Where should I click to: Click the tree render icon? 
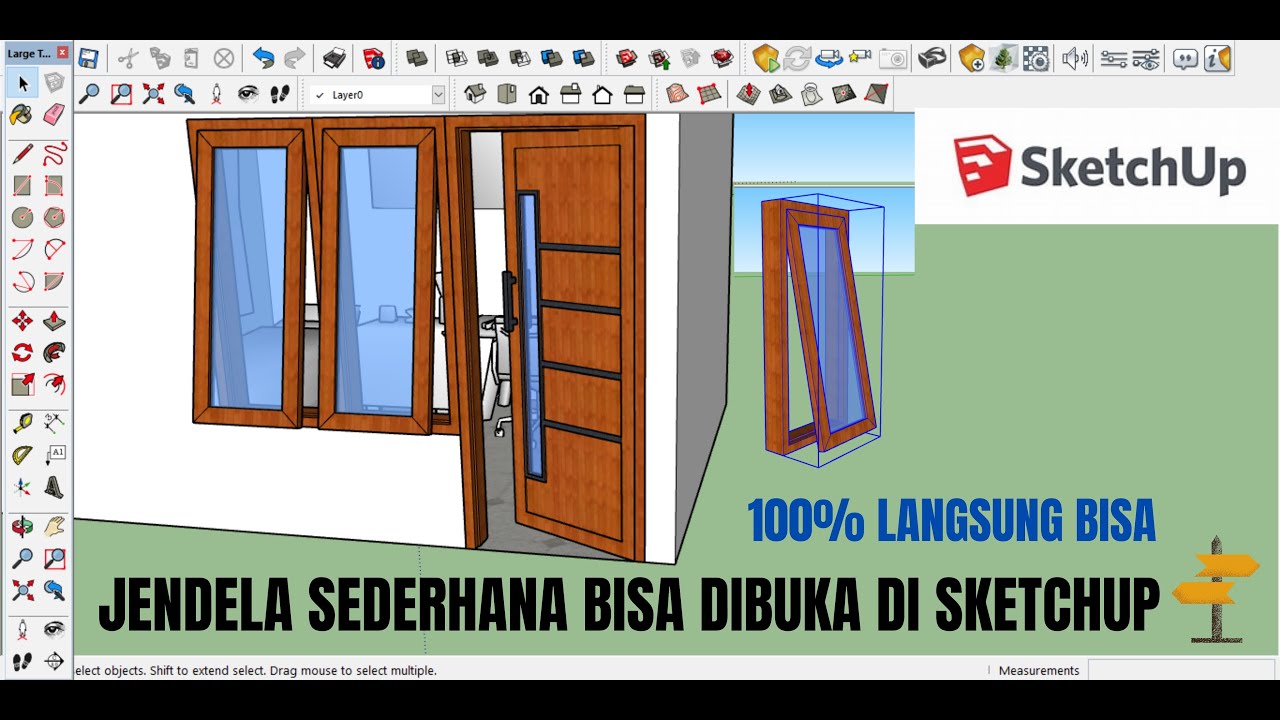tap(1004, 58)
